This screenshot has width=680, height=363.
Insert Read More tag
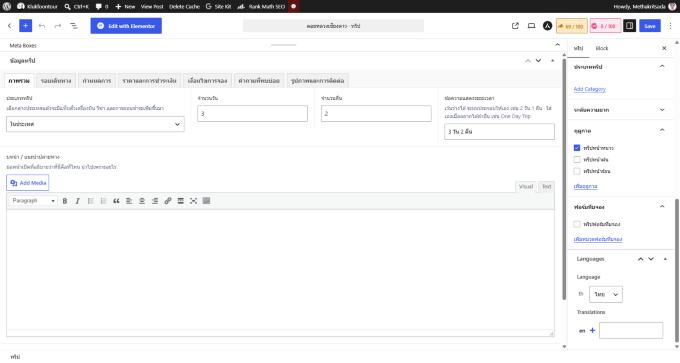tap(180, 201)
